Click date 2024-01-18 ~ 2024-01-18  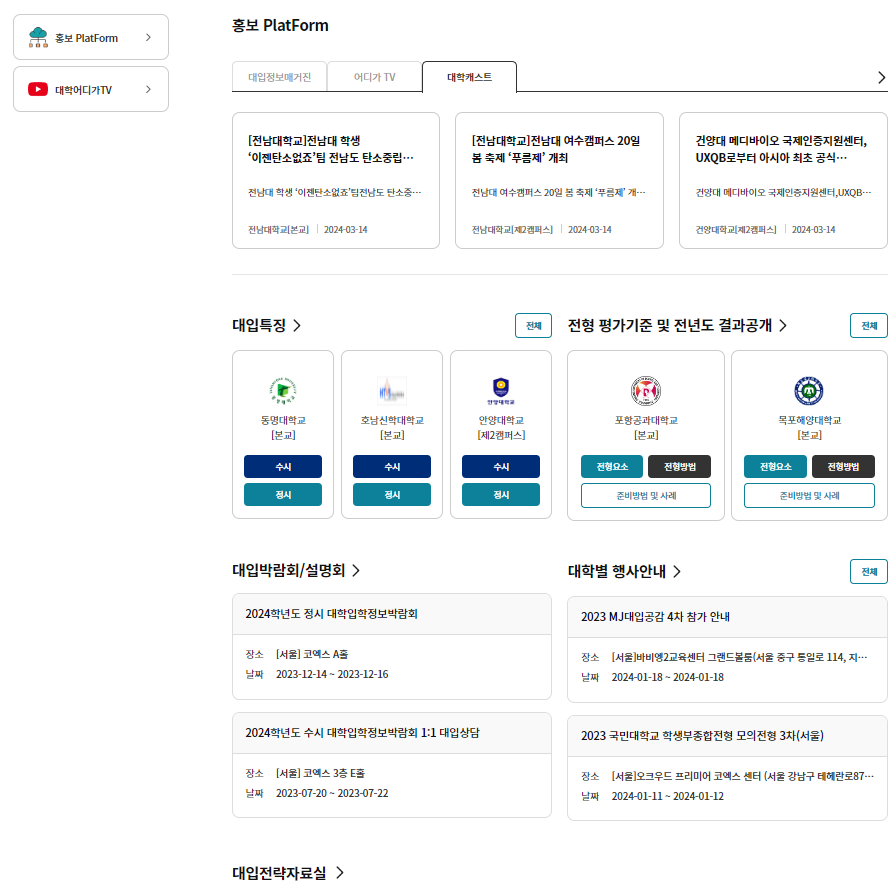[x=667, y=677]
